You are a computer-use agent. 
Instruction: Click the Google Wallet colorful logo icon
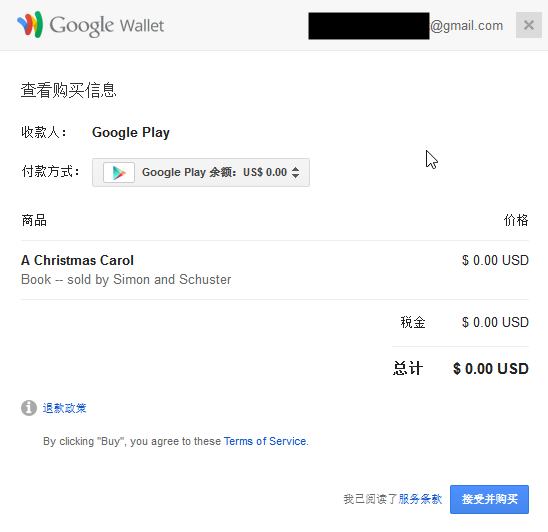pos(30,24)
